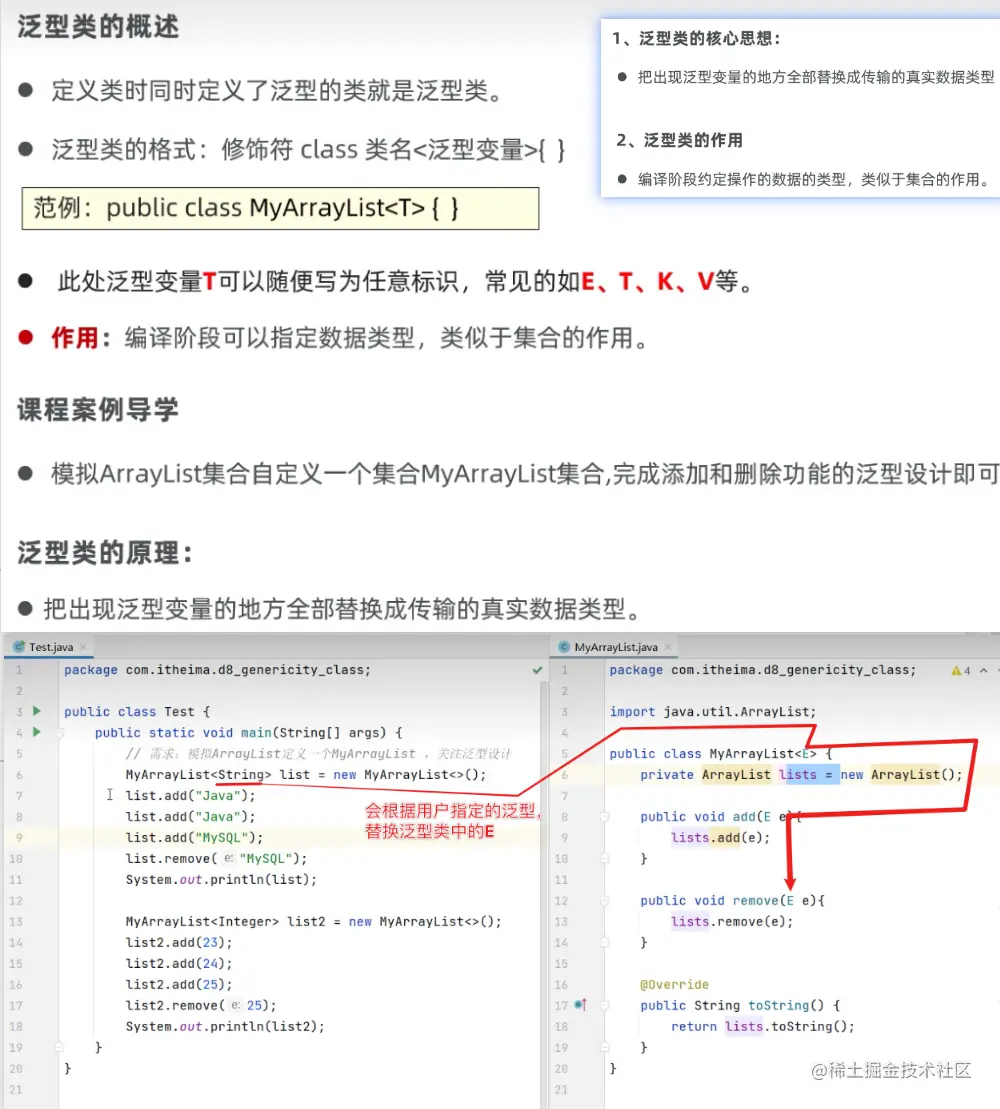Click 'lists.add(e);' statement

[721, 837]
